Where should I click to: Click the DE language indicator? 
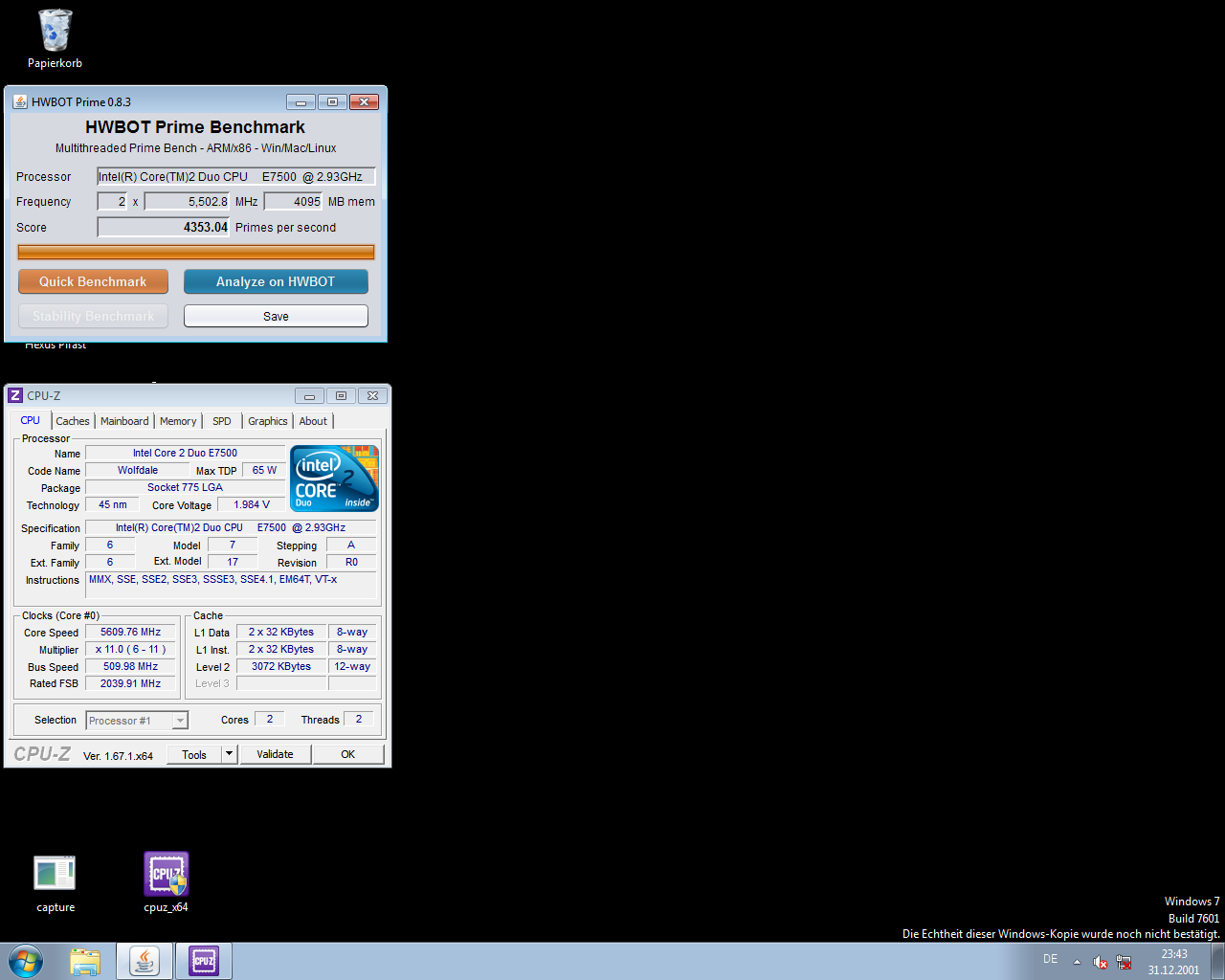click(x=1050, y=959)
